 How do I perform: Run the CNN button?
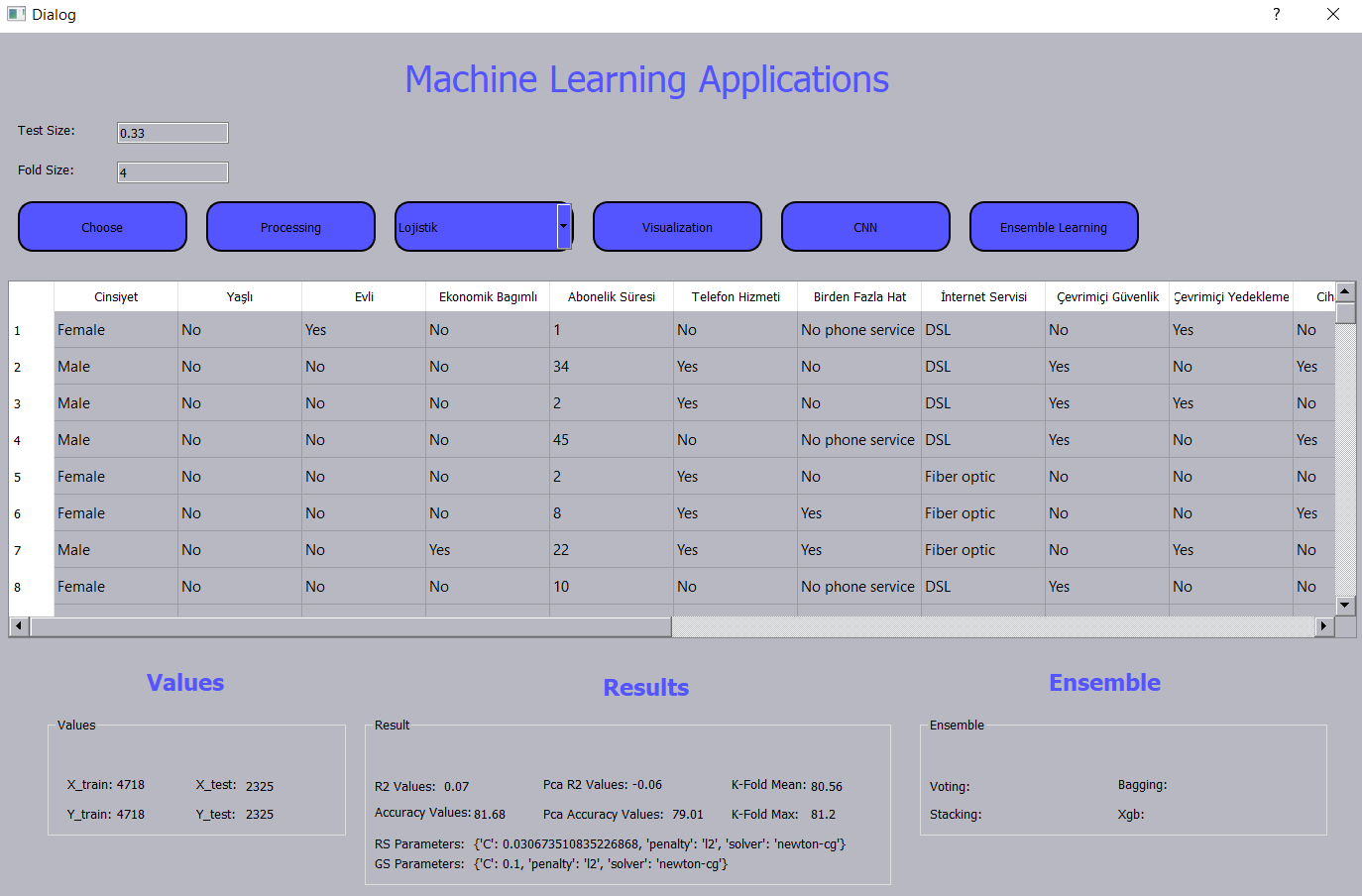(x=865, y=226)
